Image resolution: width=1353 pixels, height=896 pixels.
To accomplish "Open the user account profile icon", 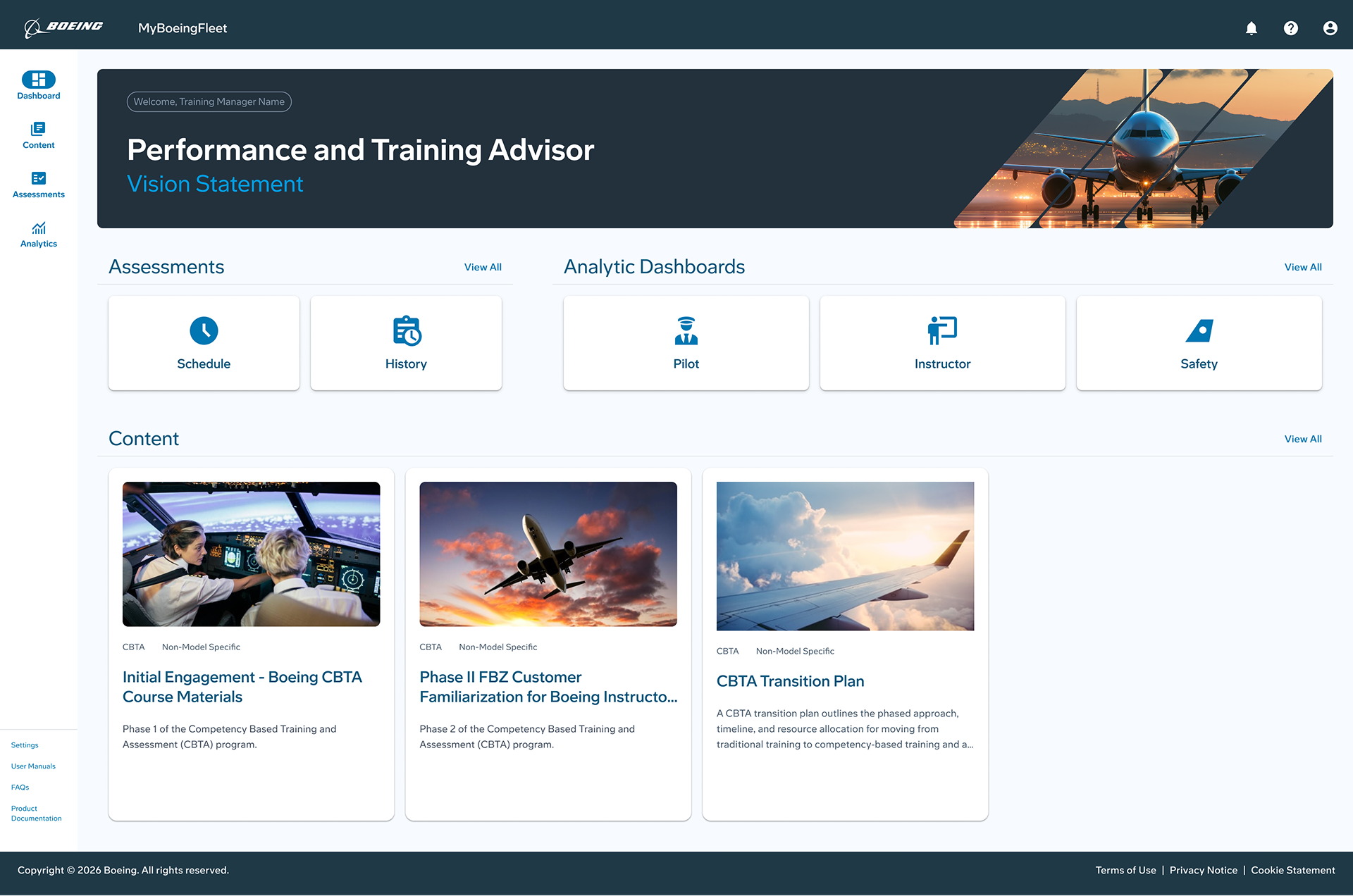I will click(1330, 28).
